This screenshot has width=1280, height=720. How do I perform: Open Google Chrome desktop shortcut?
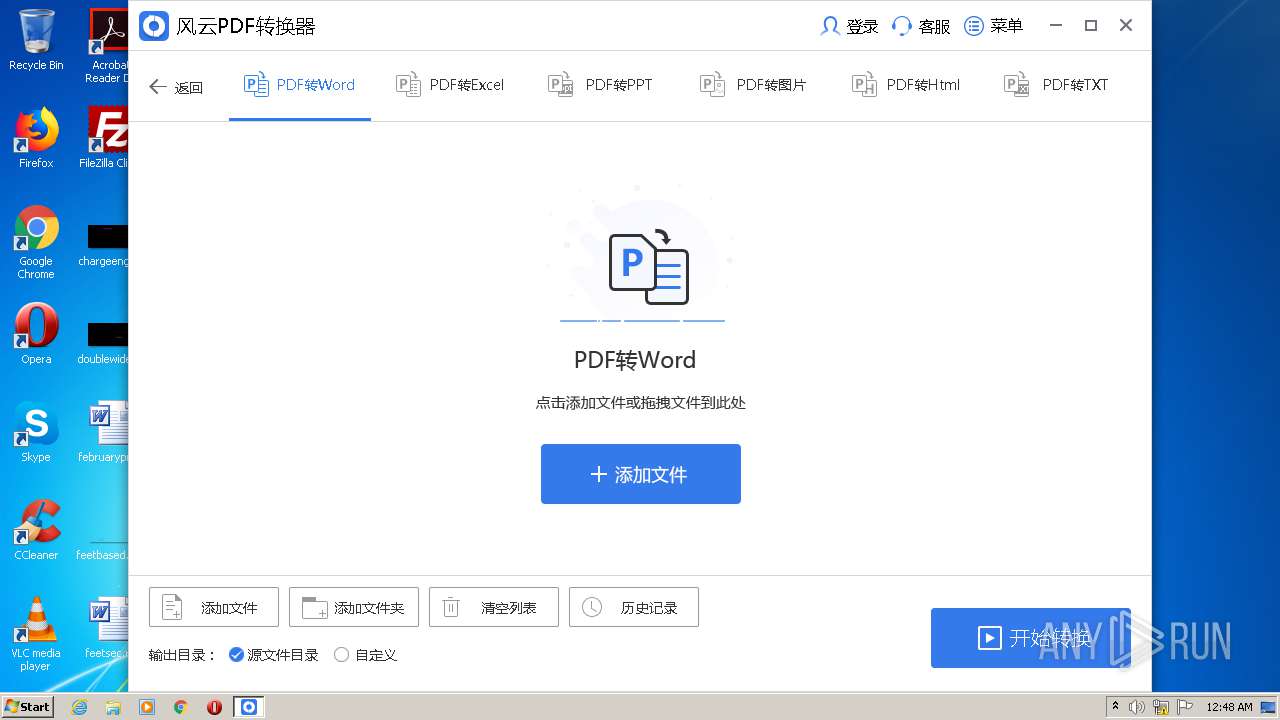tap(36, 243)
